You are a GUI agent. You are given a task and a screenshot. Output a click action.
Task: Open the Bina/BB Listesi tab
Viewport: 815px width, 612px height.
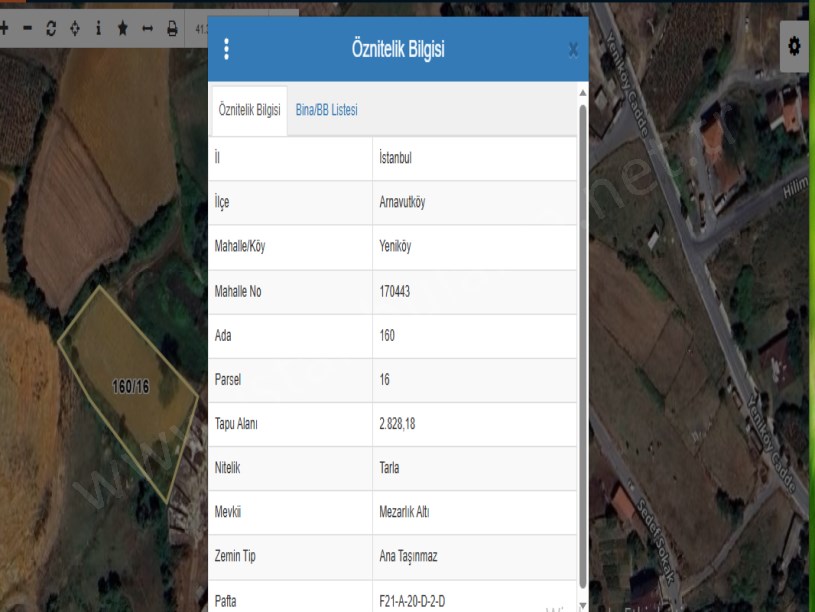pos(327,110)
